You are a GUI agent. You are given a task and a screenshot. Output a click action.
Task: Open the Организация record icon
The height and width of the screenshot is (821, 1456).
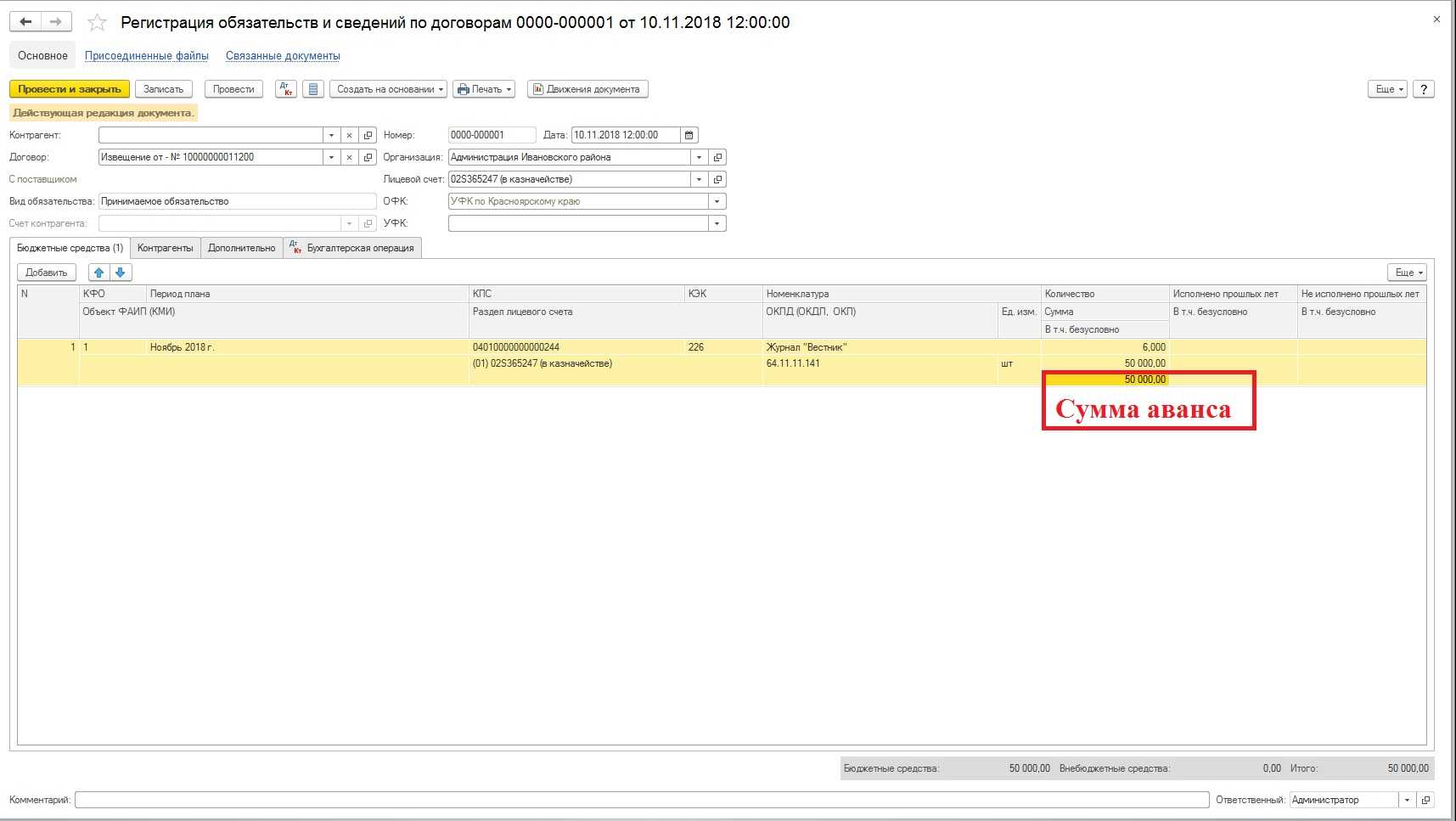click(x=717, y=157)
